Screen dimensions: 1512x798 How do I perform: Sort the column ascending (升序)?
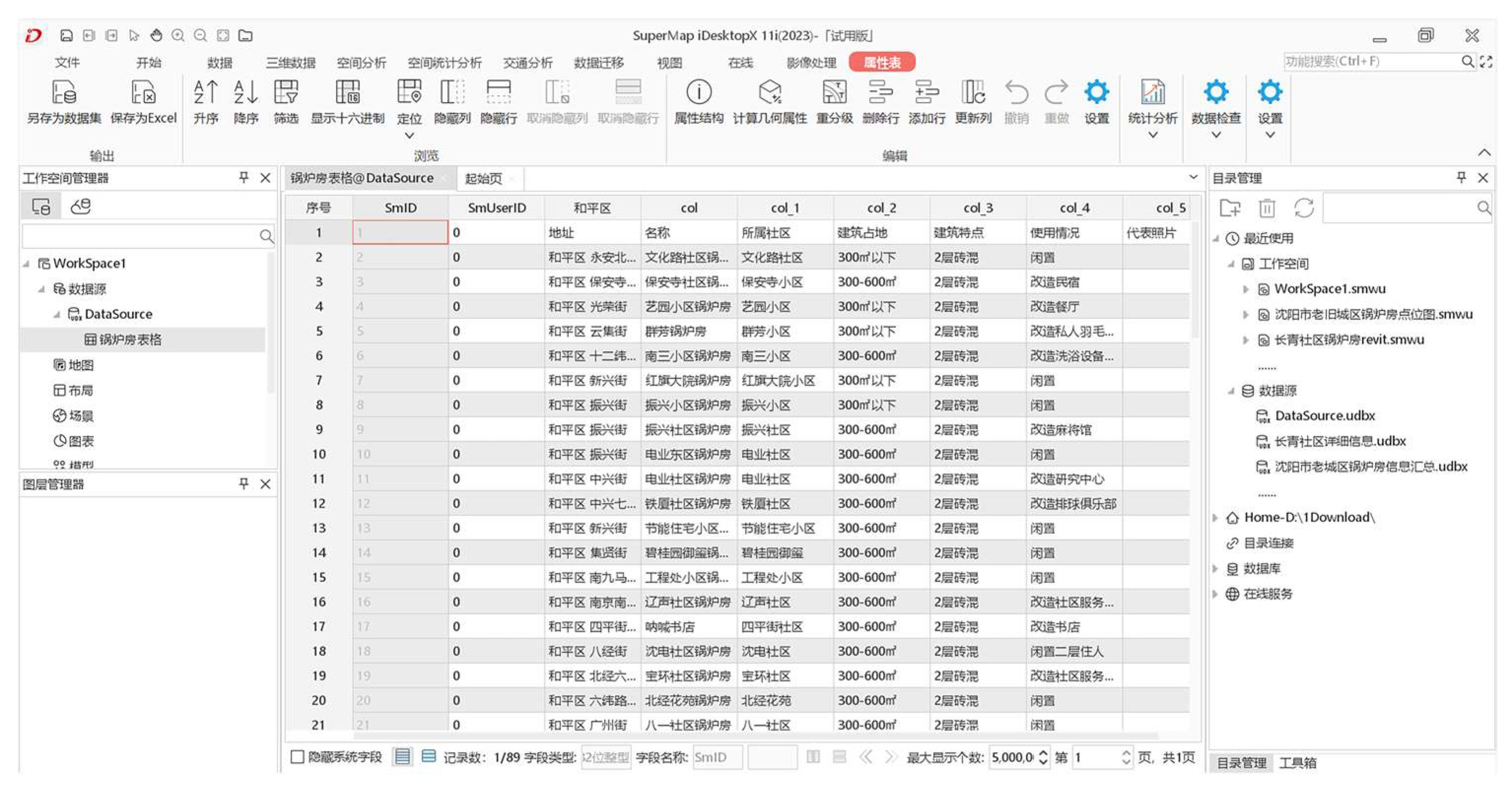tap(205, 93)
